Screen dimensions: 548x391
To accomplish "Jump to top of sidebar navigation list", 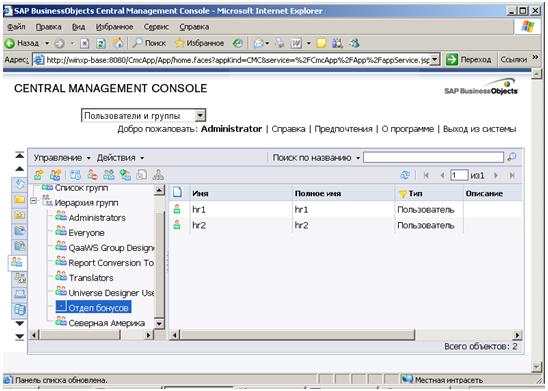I will point(20,155).
